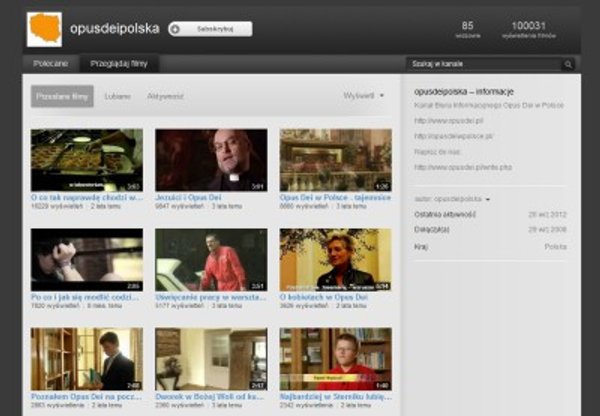Focus the Szukaj w kanale search field
The width and height of the screenshot is (600, 416).
point(485,64)
